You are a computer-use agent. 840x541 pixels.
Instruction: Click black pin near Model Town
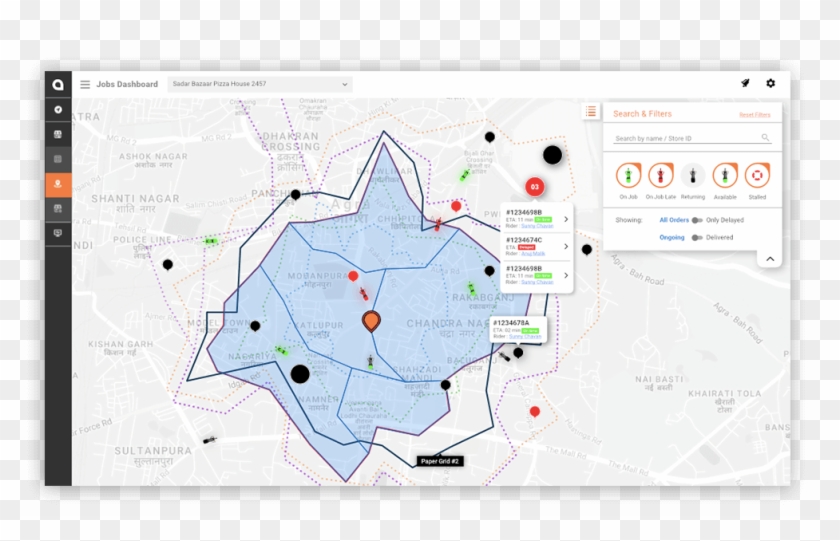[x=256, y=326]
